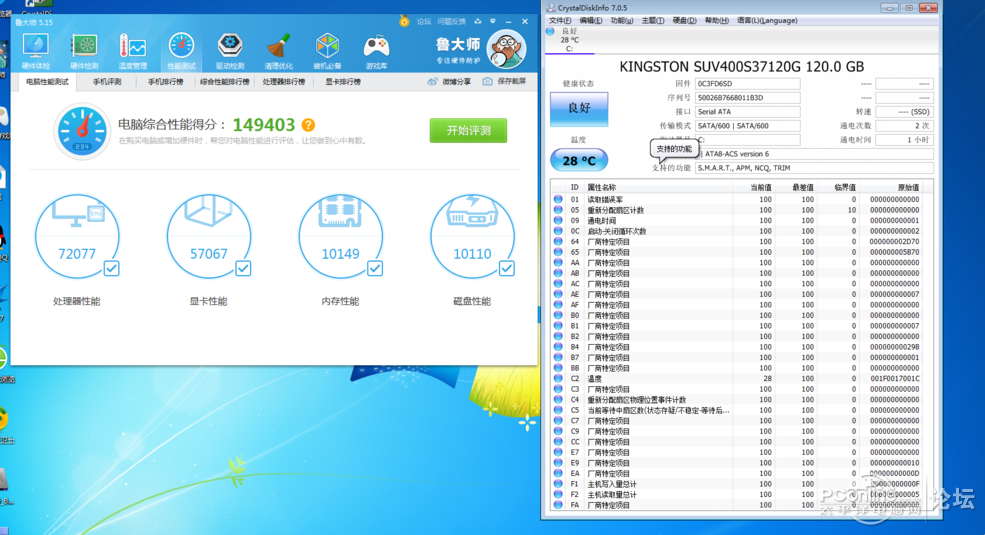This screenshot has width=985, height=535.
Task: Click the 良好 health status button
Action: (579, 109)
